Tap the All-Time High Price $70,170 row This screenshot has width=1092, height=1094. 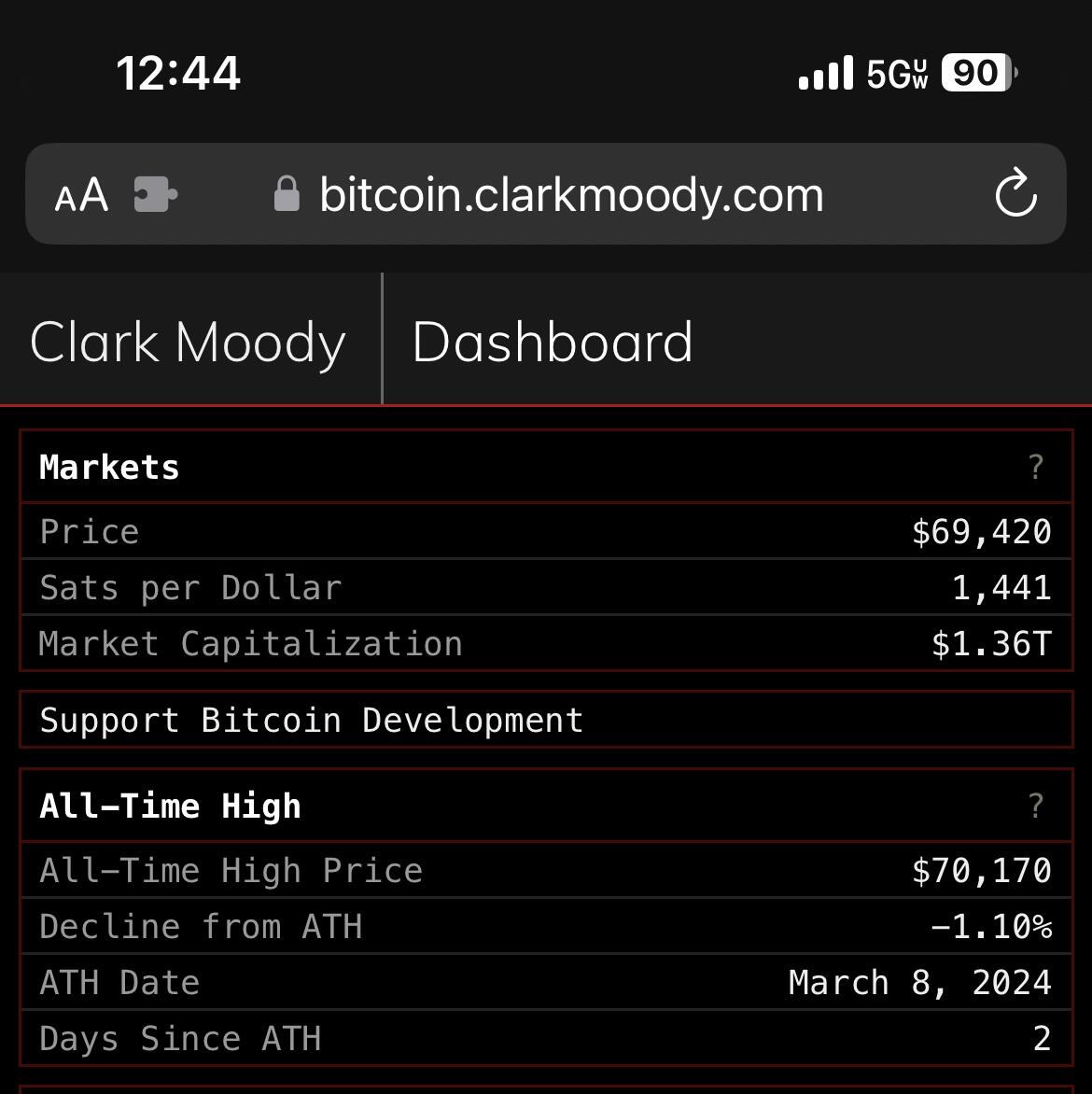546,870
